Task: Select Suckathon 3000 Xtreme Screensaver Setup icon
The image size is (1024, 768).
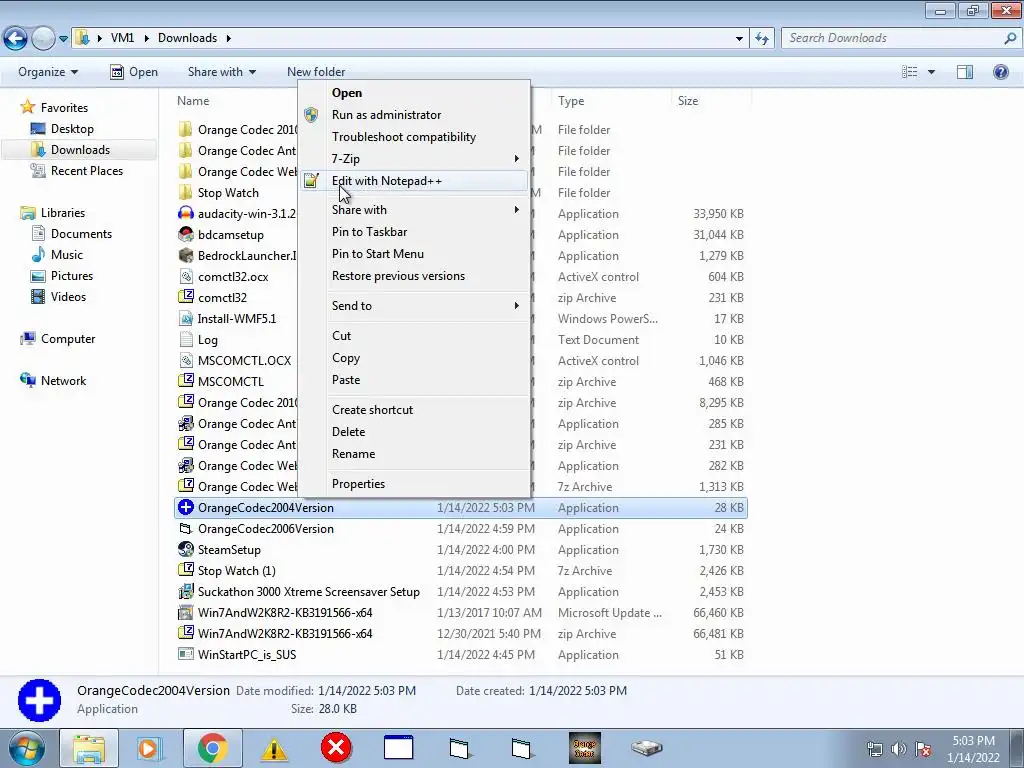Action: pyautogui.click(x=185, y=592)
